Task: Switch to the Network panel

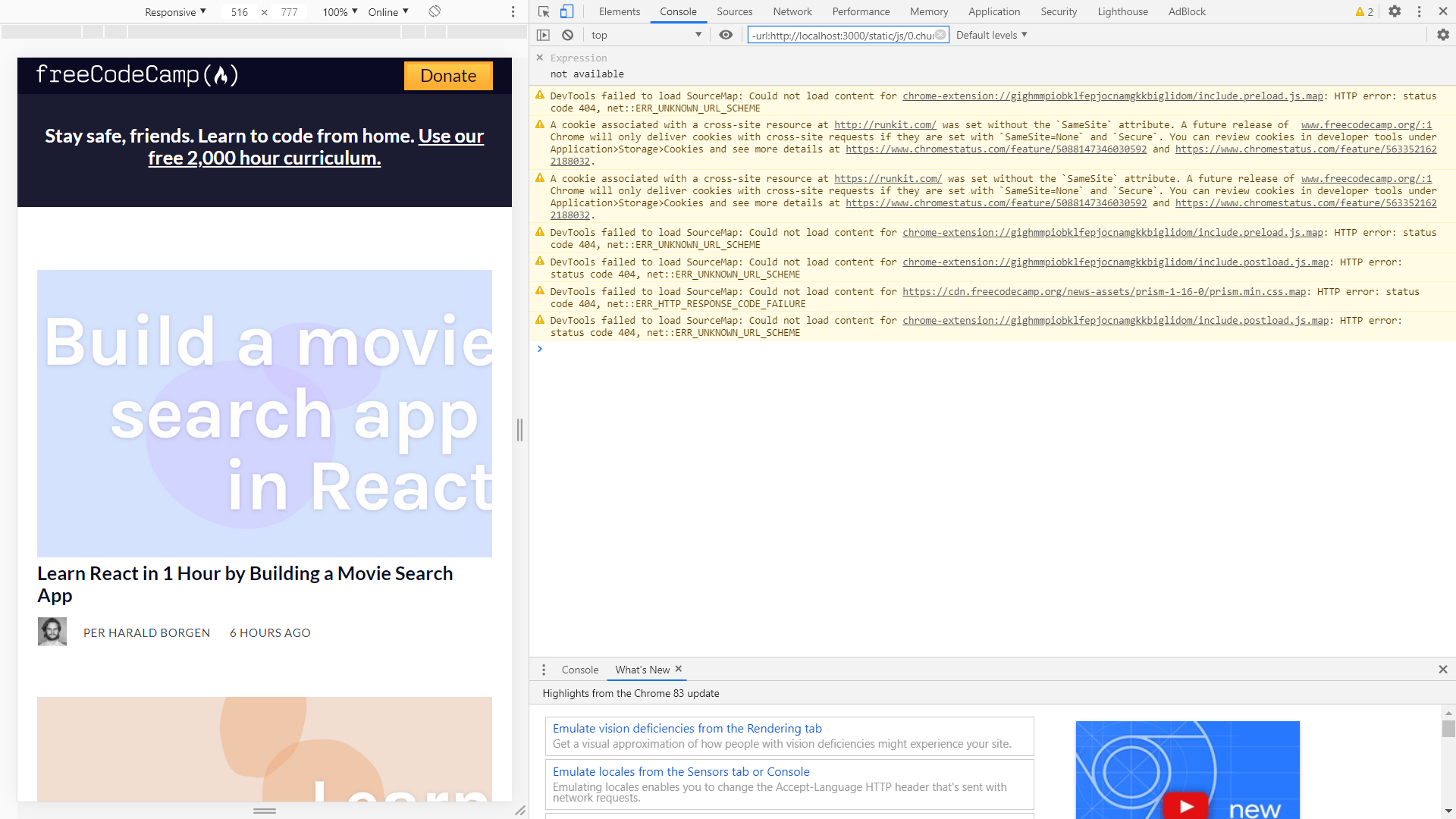Action: [792, 11]
